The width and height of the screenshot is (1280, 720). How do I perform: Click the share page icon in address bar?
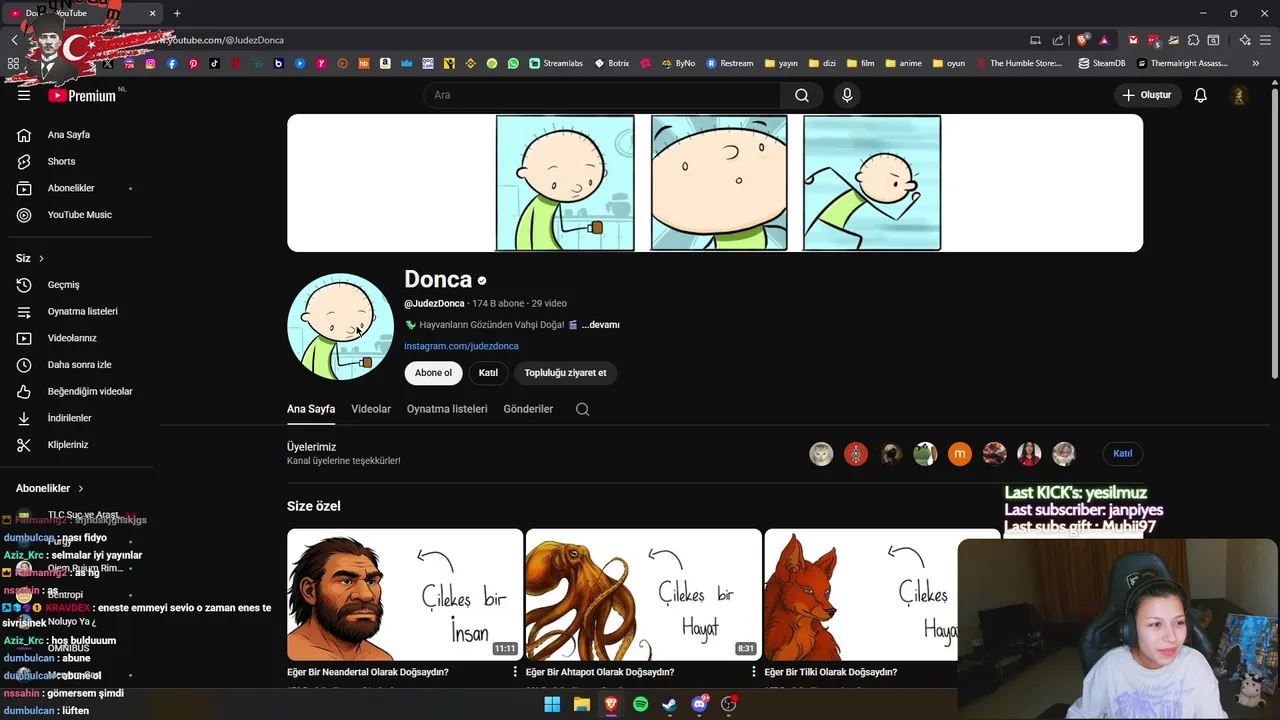[x=1058, y=40]
